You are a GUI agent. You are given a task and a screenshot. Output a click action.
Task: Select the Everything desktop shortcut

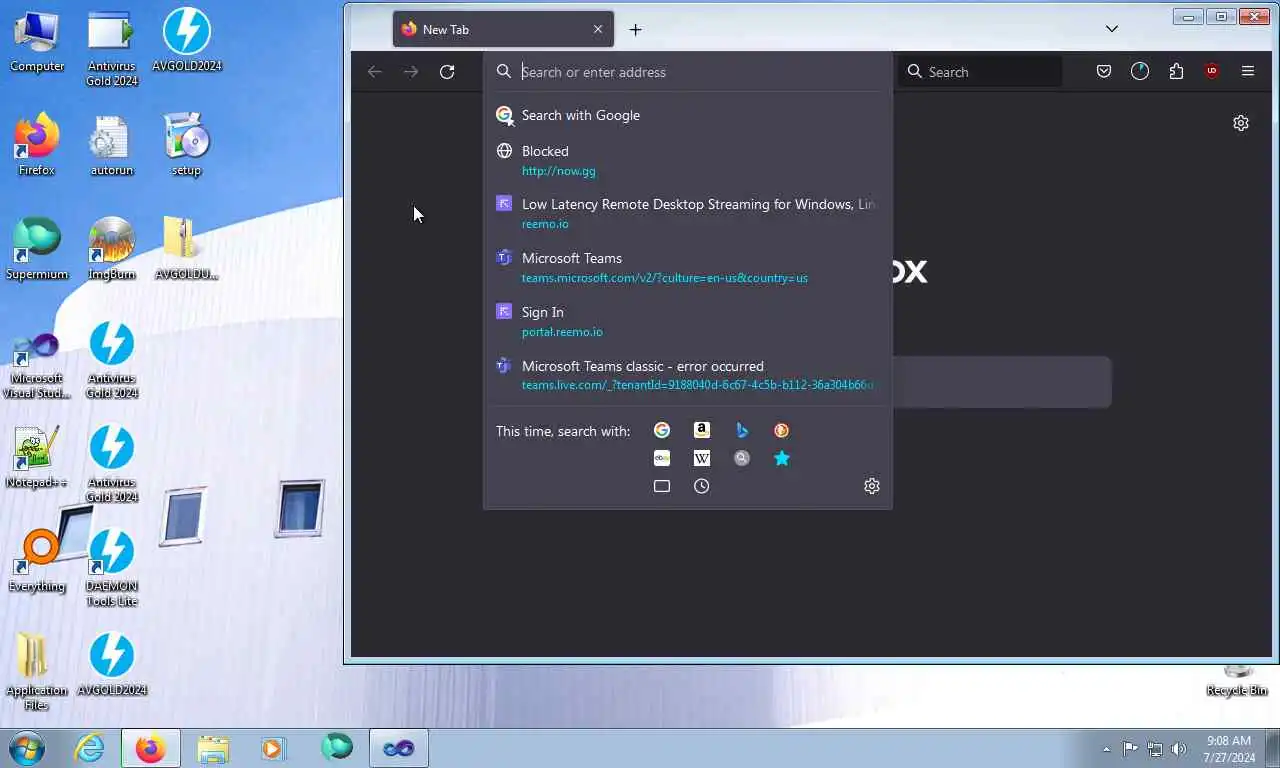click(37, 562)
